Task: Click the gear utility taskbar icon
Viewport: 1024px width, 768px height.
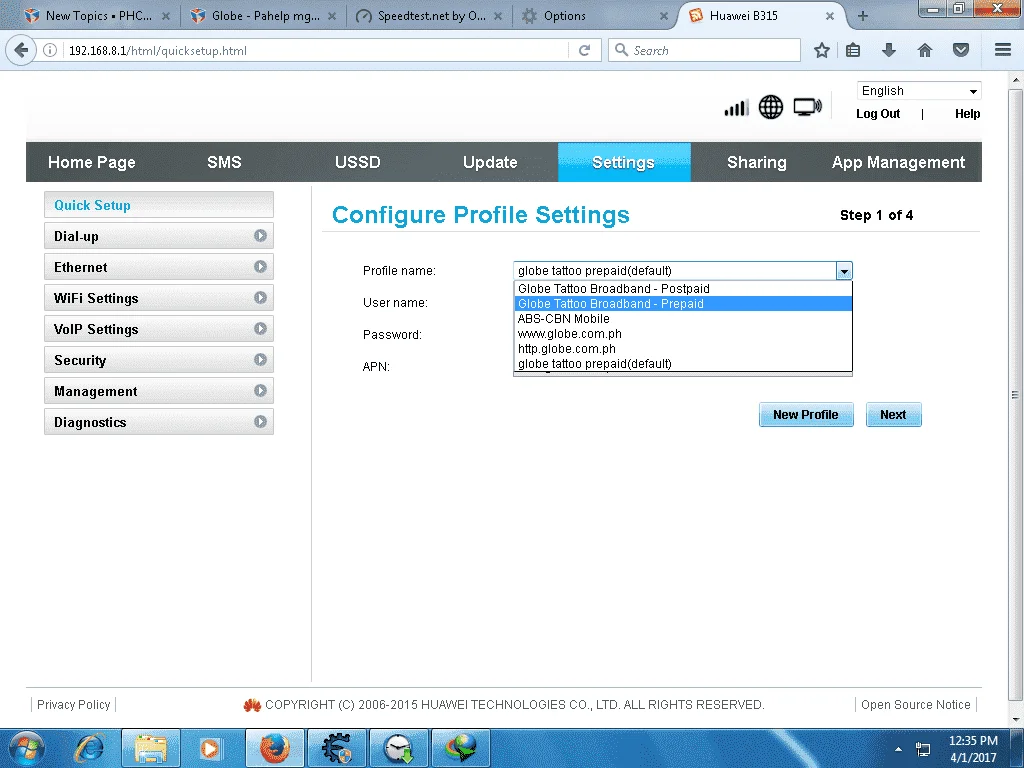Action: pyautogui.click(x=336, y=748)
